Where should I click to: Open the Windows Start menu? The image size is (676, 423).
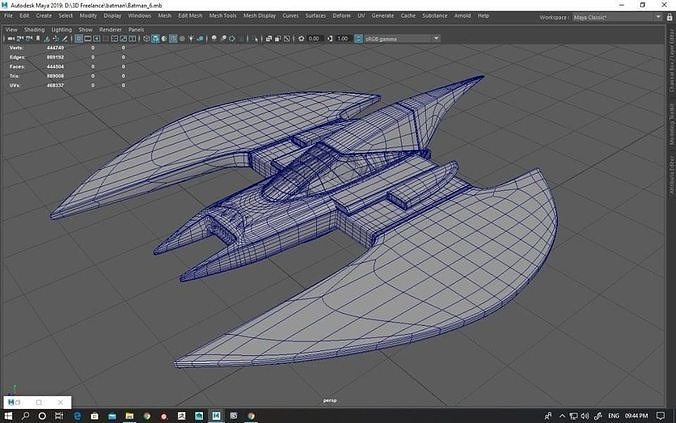coord(8,416)
